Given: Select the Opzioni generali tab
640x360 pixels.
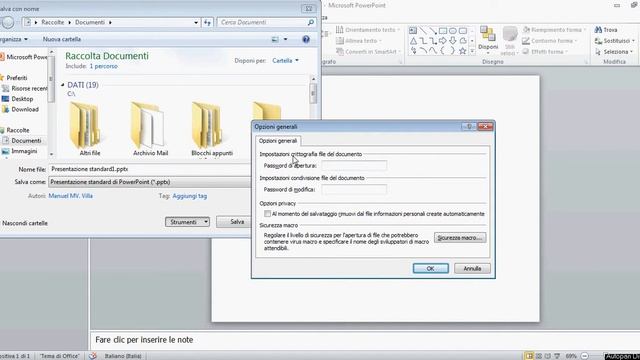Looking at the screenshot, I should click(x=278, y=141).
